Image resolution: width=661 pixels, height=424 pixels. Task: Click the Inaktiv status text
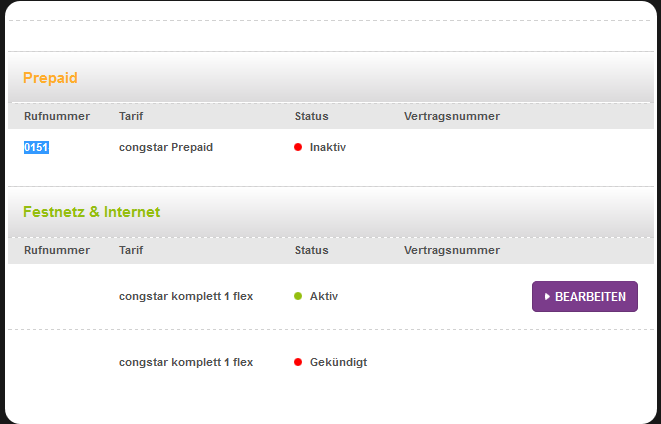tap(328, 147)
